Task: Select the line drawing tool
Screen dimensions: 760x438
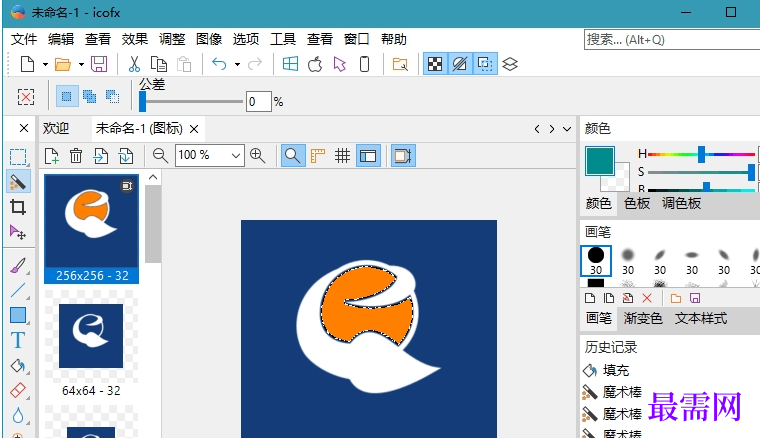Action: pos(18,290)
